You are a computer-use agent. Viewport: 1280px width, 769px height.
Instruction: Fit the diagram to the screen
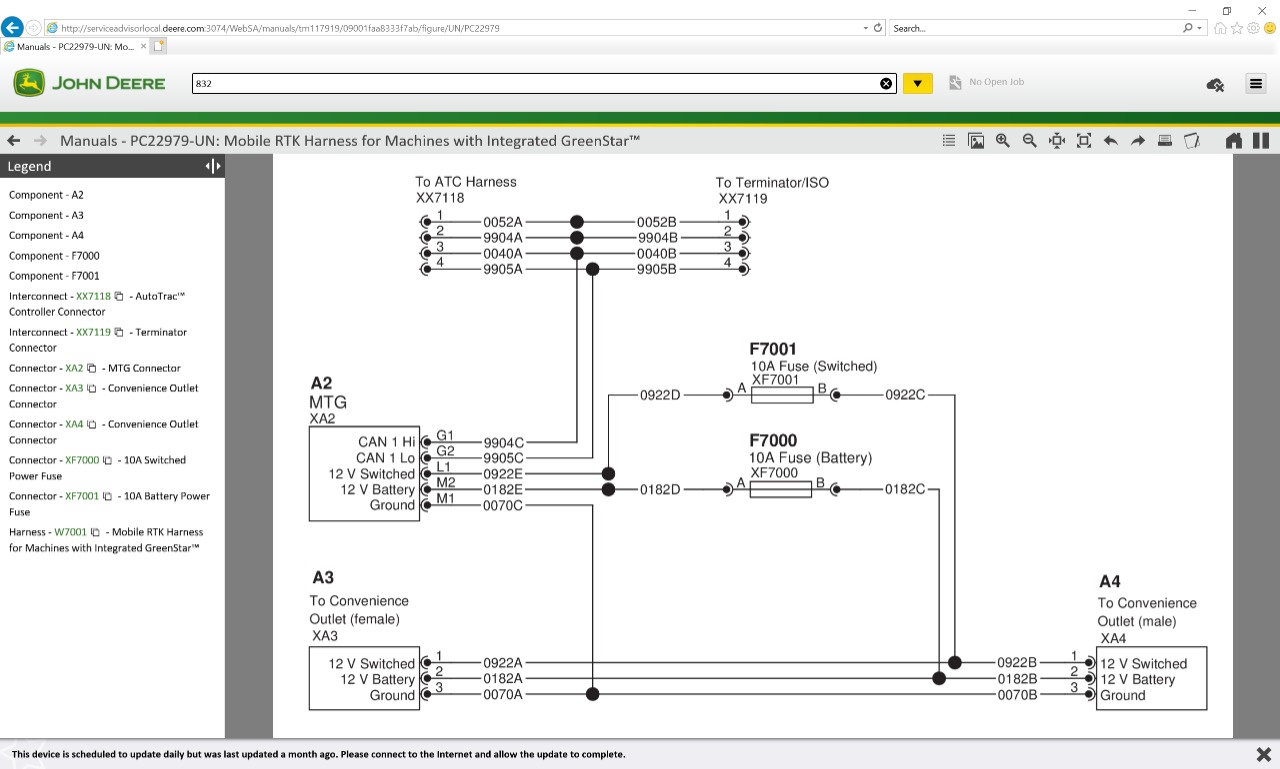(1083, 140)
